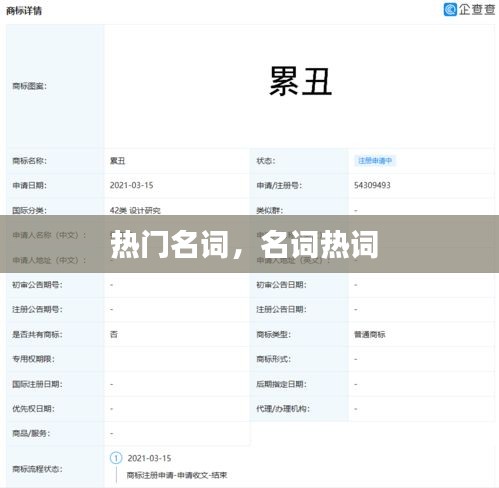This screenshot has height=488, width=499.
Task: Click the 企查查 logo icon
Action: point(450,9)
